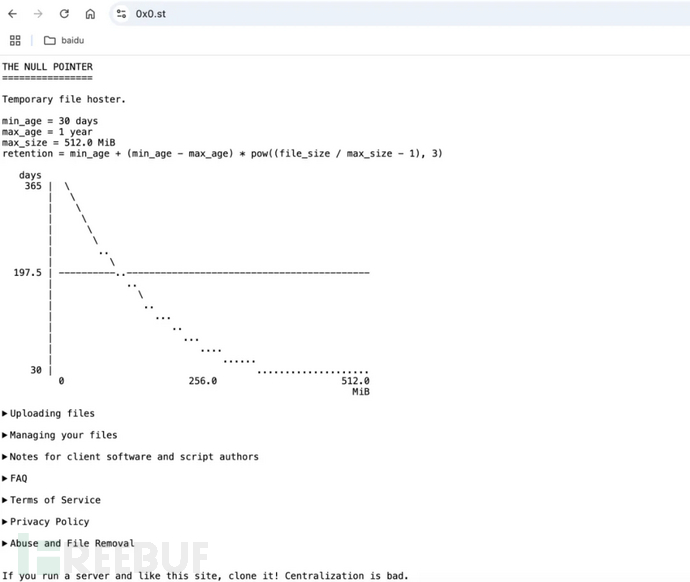Expand the Privacy Policy section
Viewport: 690px width, 582px height.
(46, 522)
